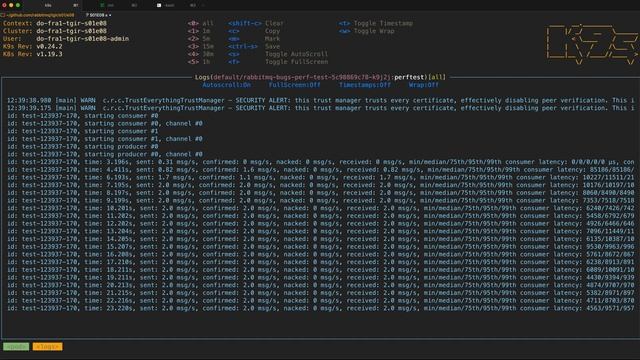
Task: Click the Toggle FullScreen hint
Action: click(x=296, y=62)
